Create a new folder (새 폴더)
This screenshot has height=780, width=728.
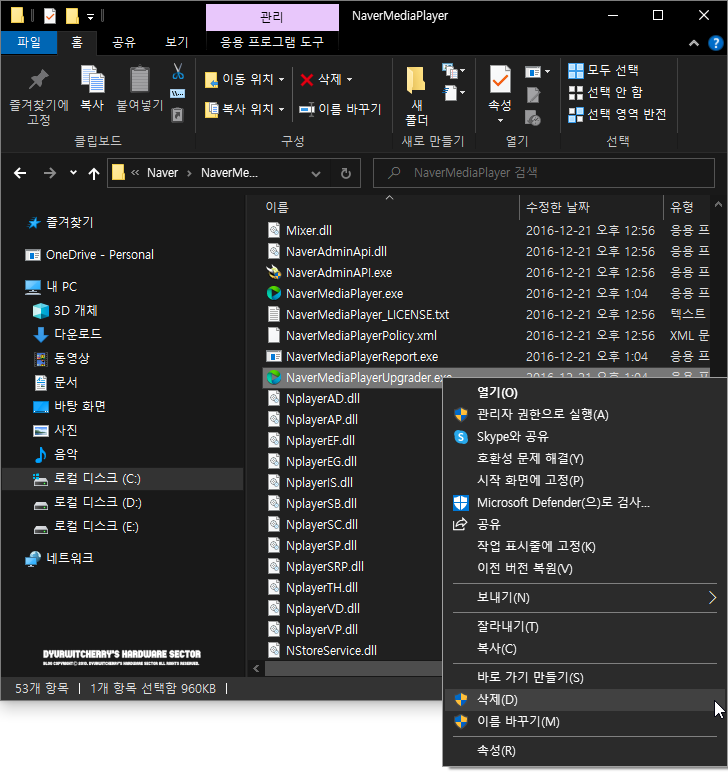416,96
